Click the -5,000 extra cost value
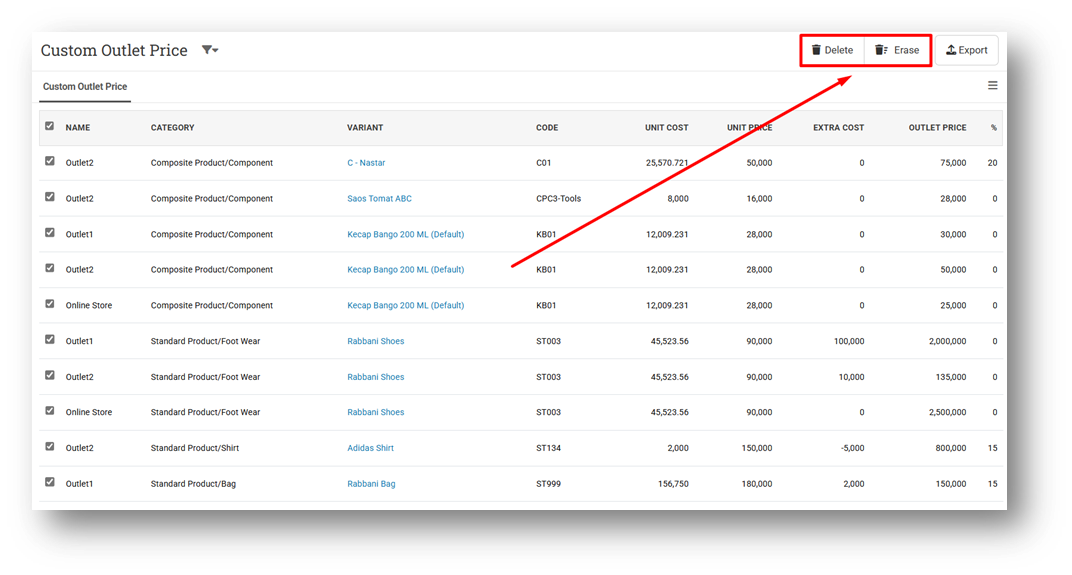This screenshot has width=1072, height=575. tap(852, 448)
